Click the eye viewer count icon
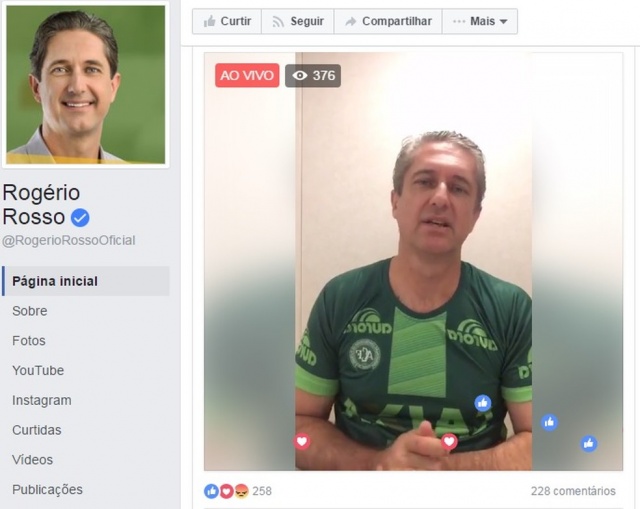 point(300,76)
